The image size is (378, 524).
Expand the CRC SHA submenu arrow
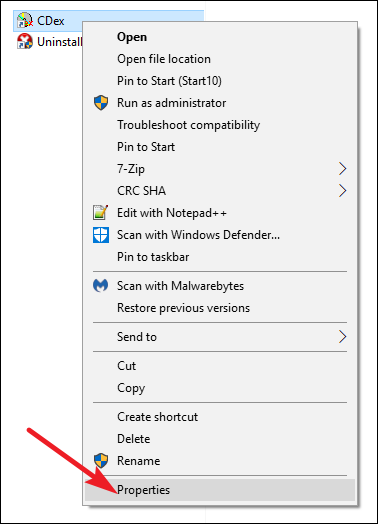tap(342, 190)
